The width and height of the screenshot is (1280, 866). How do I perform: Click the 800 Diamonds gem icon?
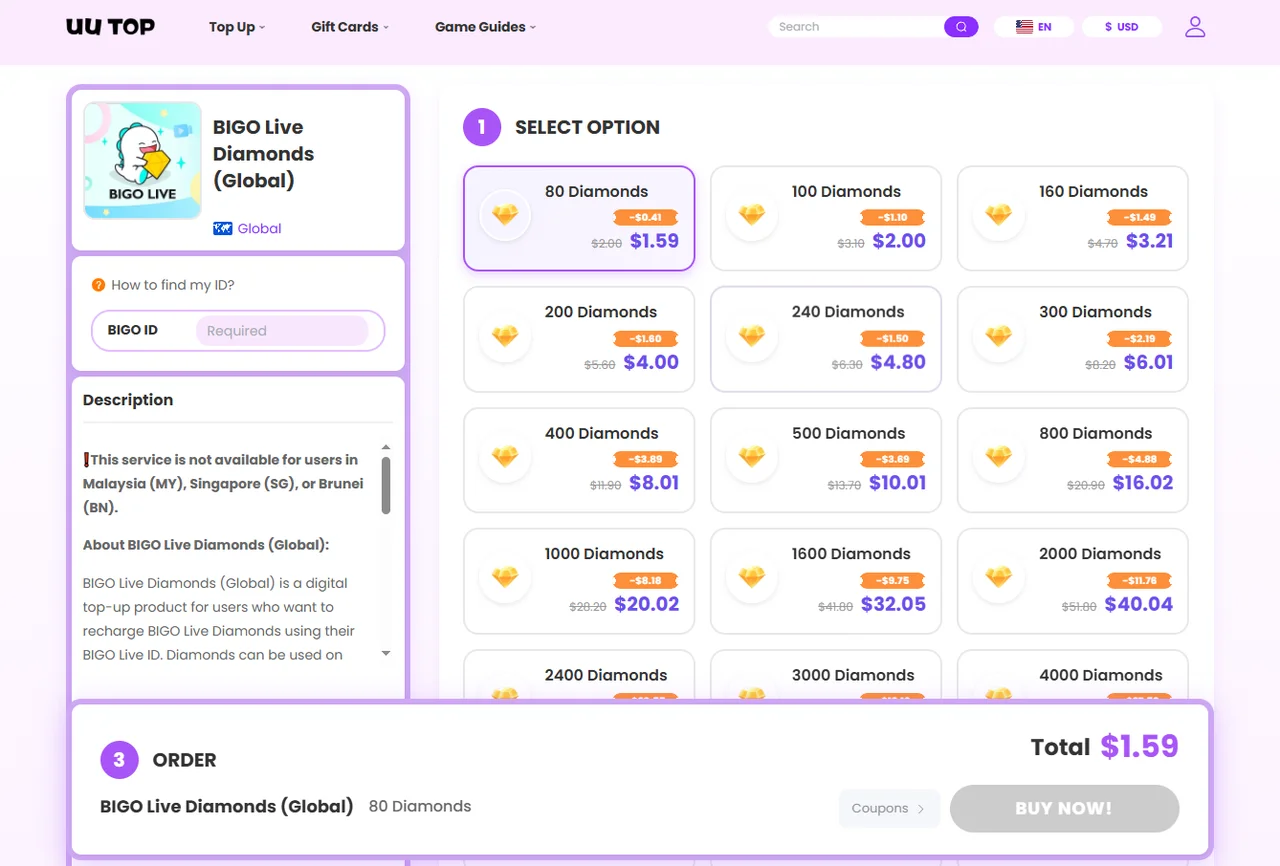click(x=999, y=457)
